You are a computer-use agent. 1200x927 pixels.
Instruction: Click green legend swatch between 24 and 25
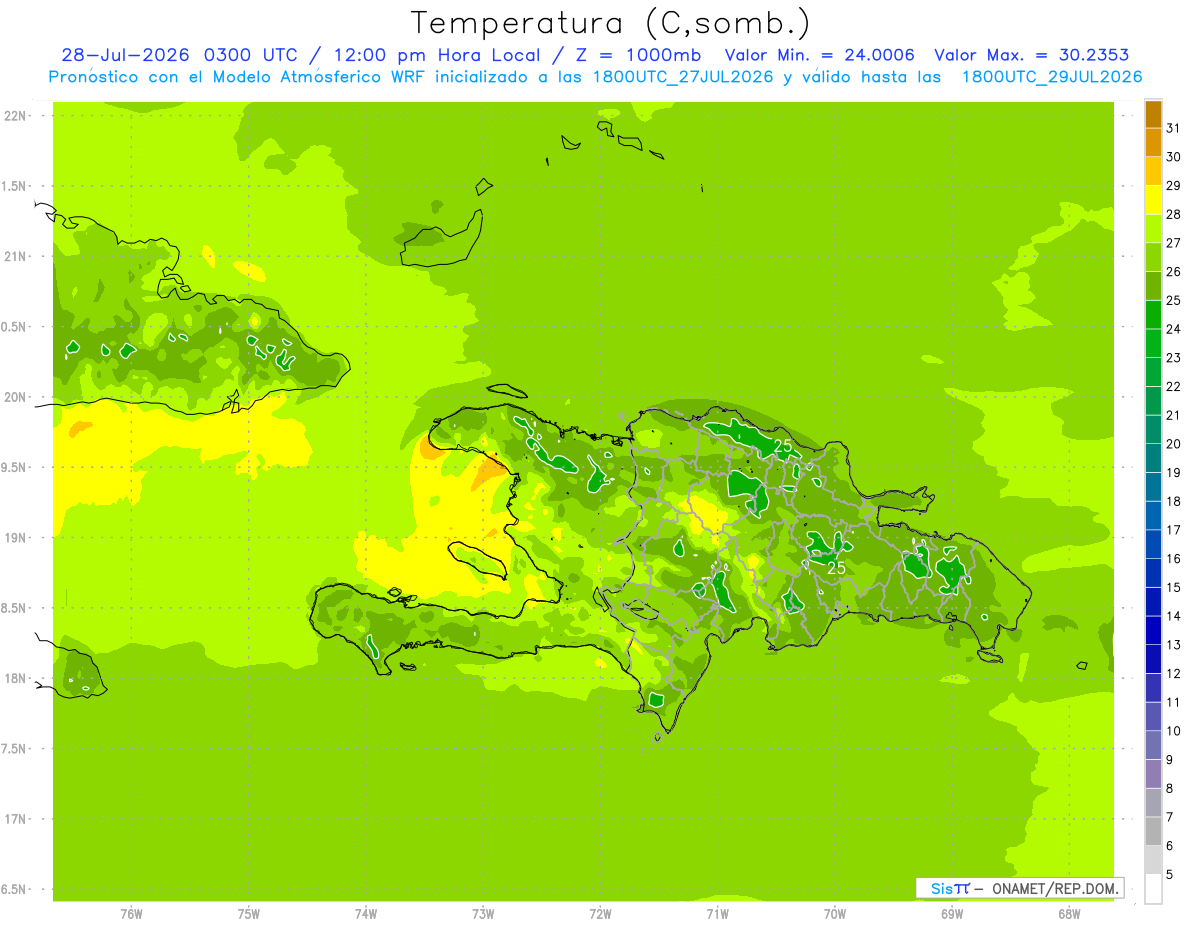[x=1153, y=315]
